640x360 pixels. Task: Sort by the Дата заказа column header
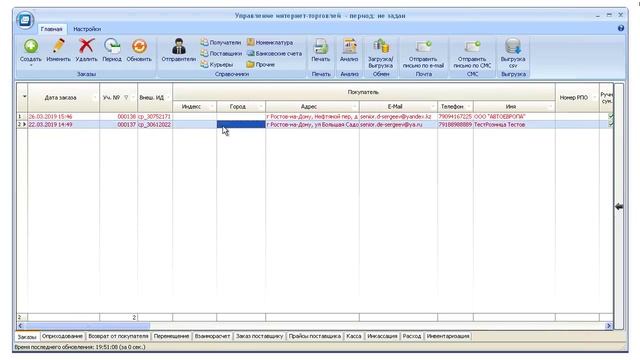point(63,98)
